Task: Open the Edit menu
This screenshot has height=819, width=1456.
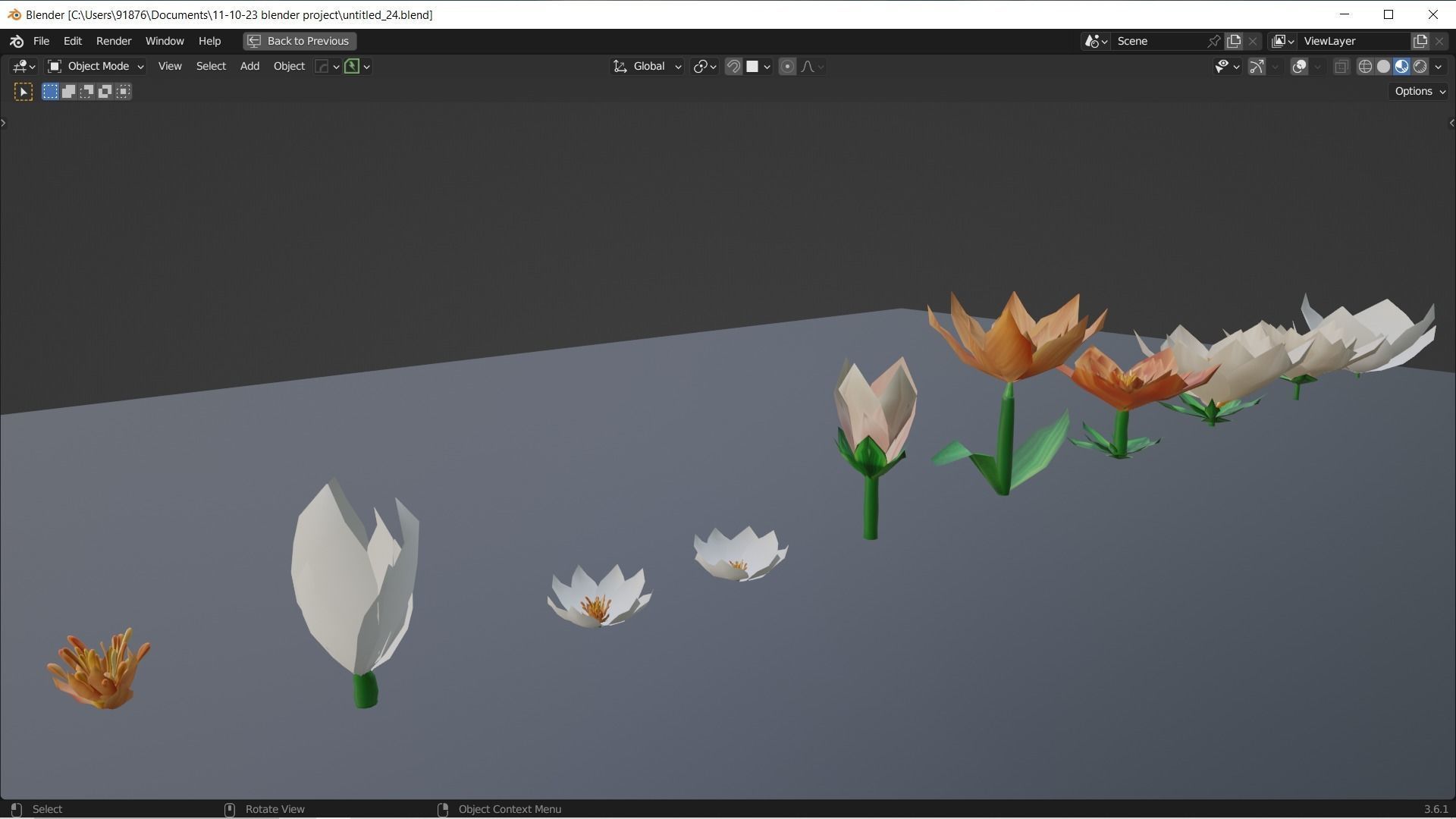Action: tap(73, 41)
